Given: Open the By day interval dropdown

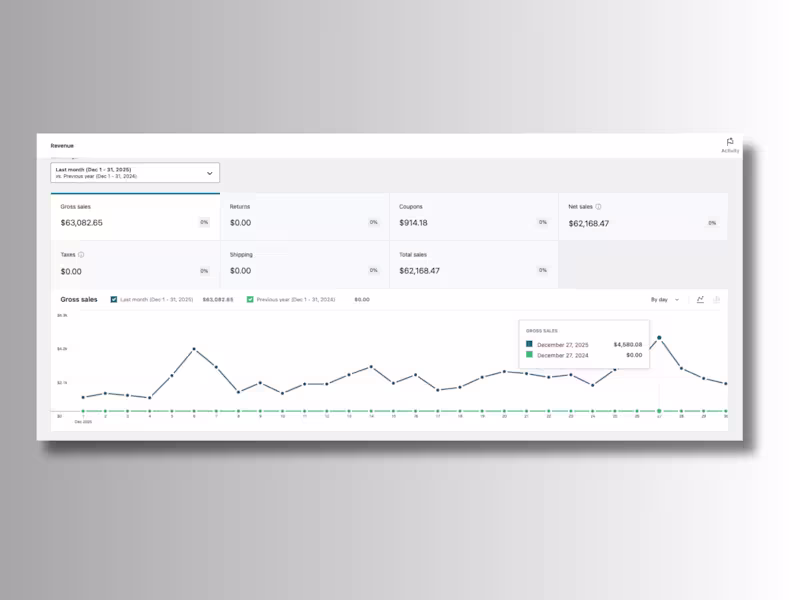Looking at the screenshot, I should coord(661,299).
